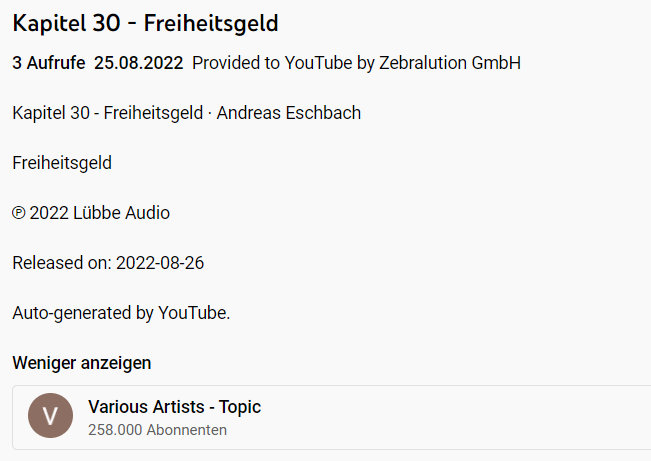Screen dimensions: 651x461
Task: Click the Provided to YouTube by Zebralution text
Action: coord(356,63)
